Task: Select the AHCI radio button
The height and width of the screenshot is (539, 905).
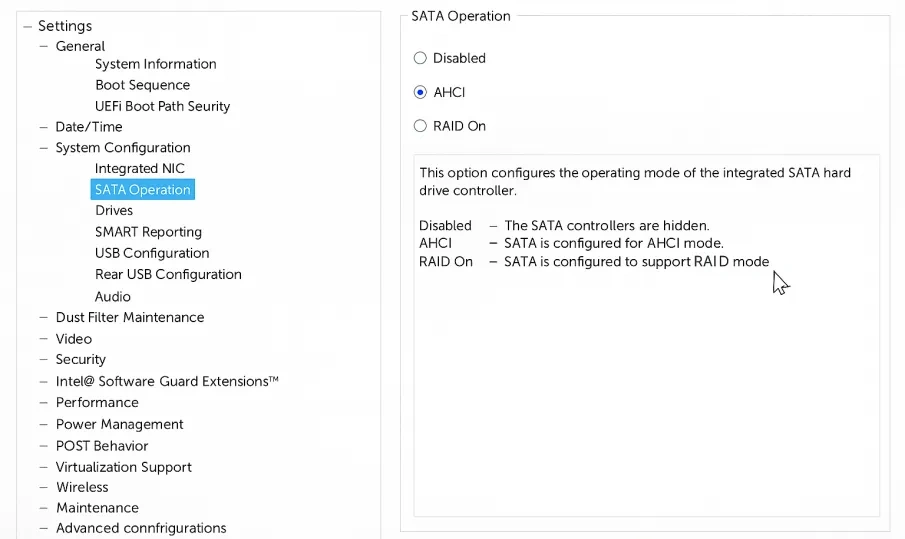Action: (420, 92)
